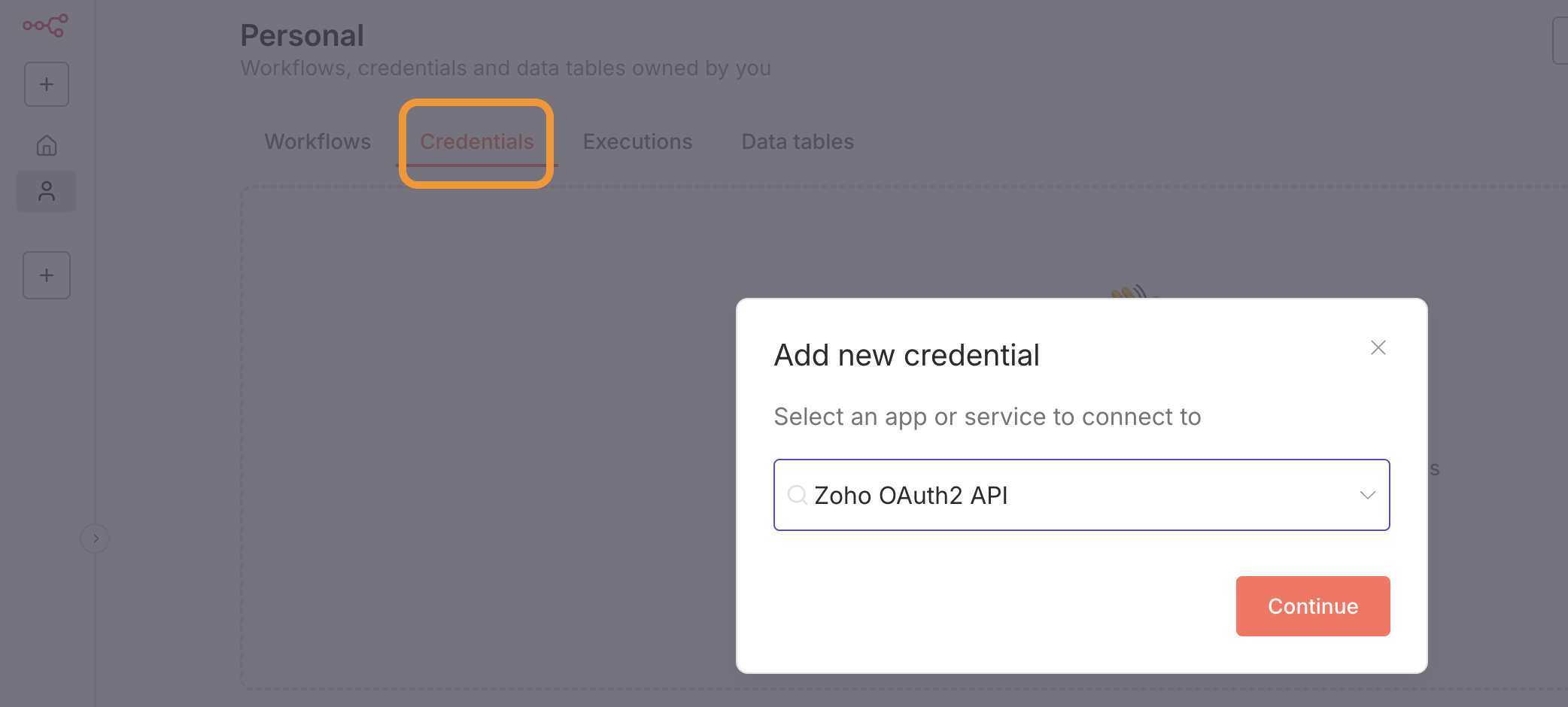Screen dimensions: 1568x707
Task: Switch to the Workflows tab
Action: tap(318, 141)
